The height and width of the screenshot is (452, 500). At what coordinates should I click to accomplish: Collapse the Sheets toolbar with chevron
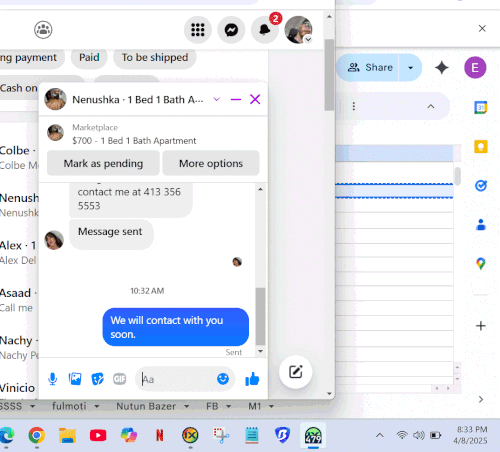pos(431,106)
